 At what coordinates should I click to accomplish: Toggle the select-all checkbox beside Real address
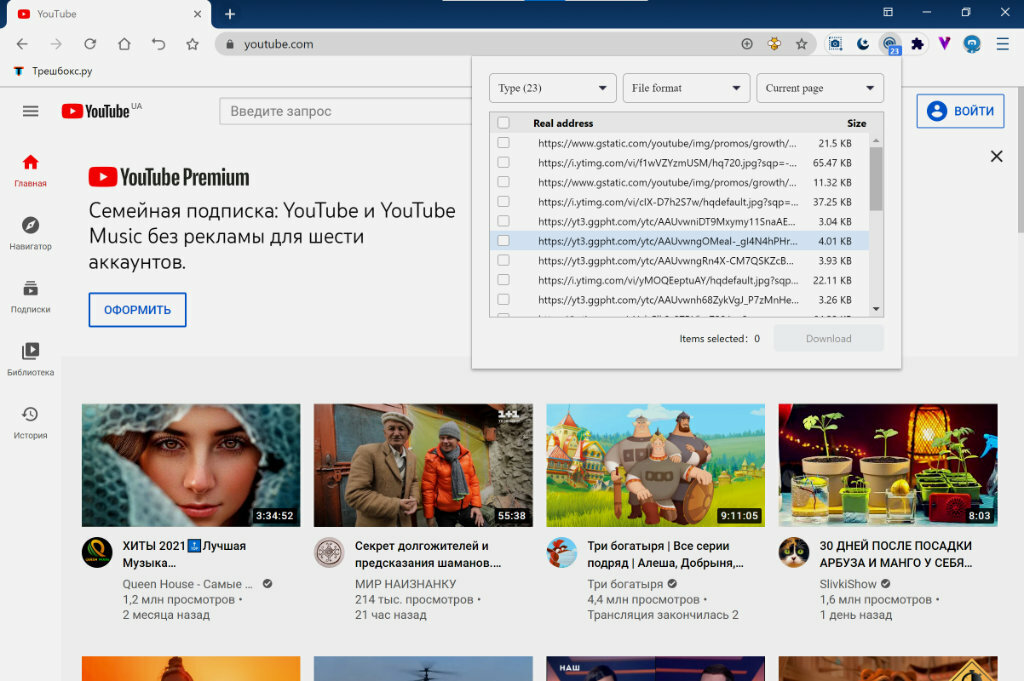point(504,123)
